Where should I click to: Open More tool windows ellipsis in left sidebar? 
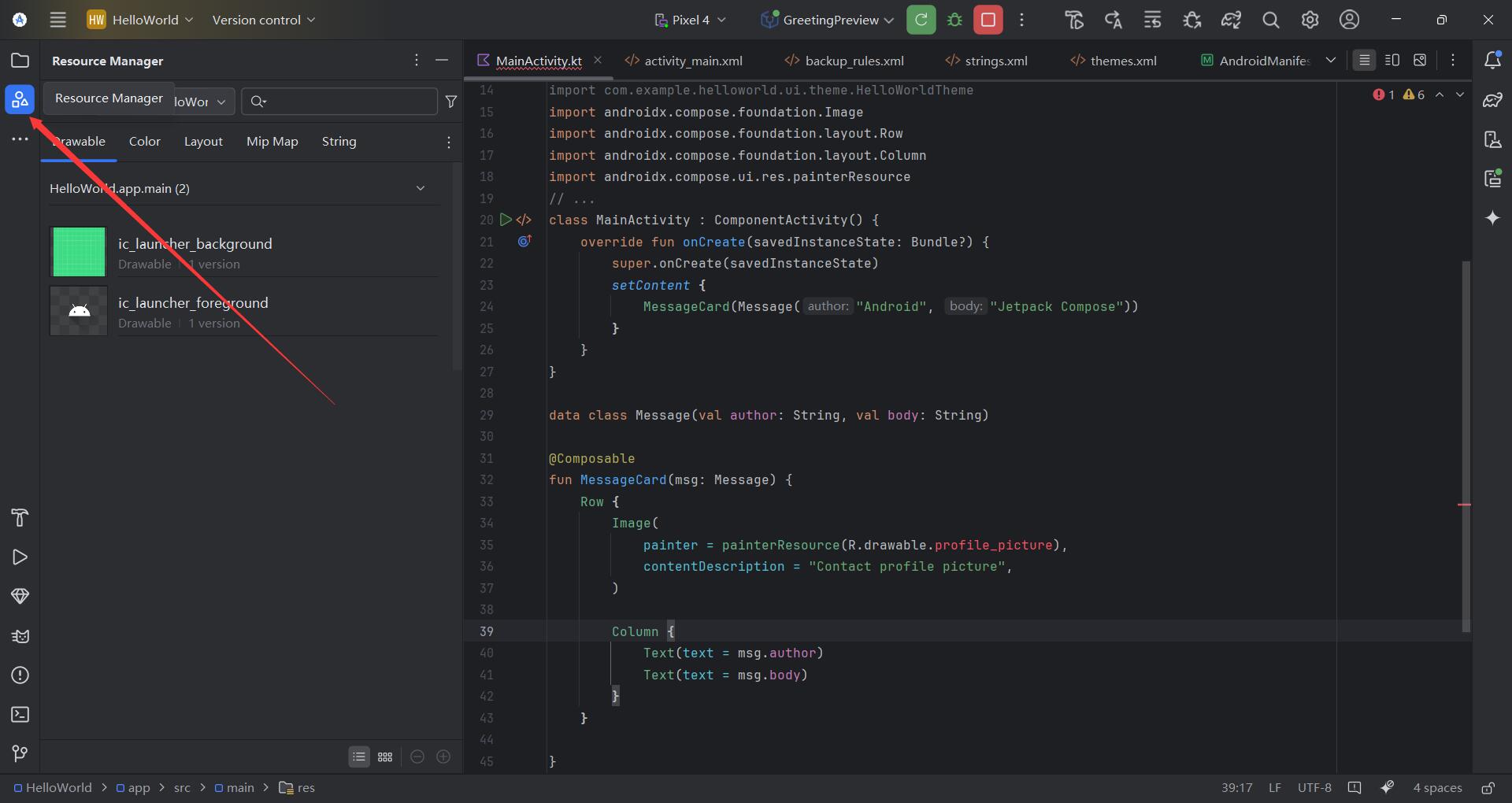20,139
